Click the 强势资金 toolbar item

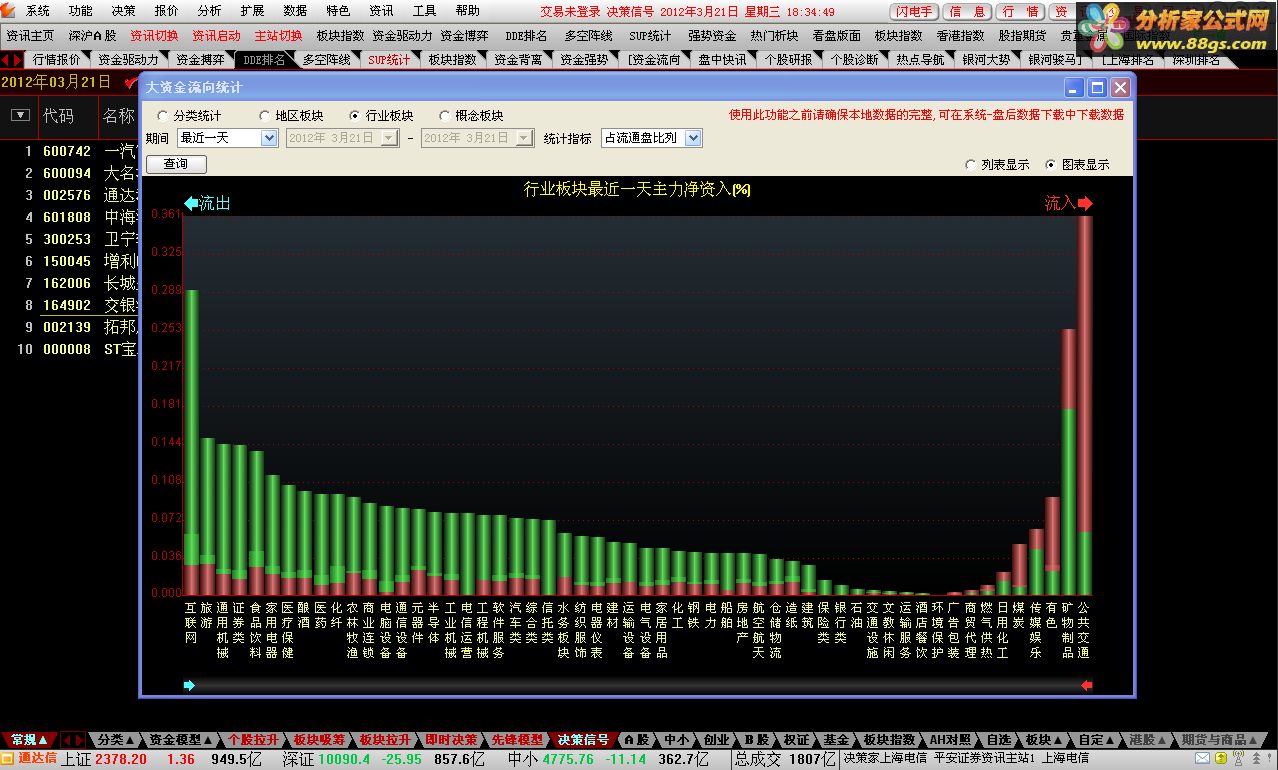712,35
